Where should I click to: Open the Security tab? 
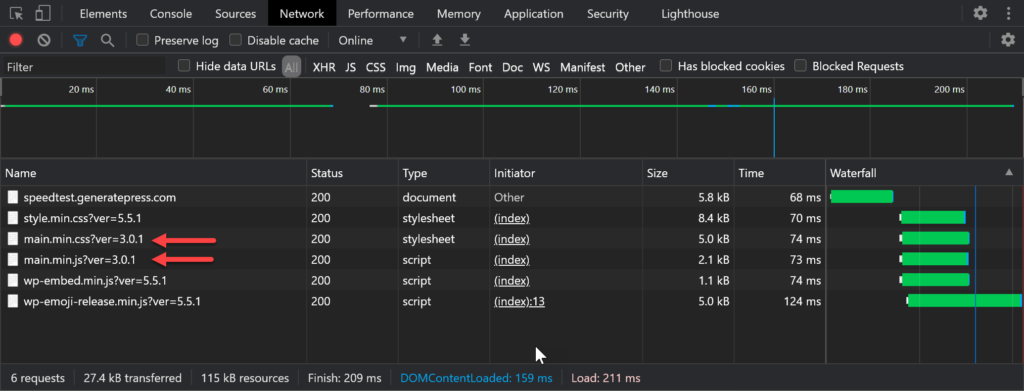pyautogui.click(x=607, y=14)
